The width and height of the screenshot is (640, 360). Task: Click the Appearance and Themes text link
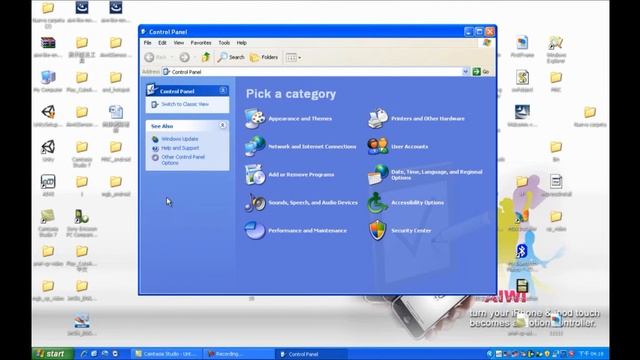(300, 119)
